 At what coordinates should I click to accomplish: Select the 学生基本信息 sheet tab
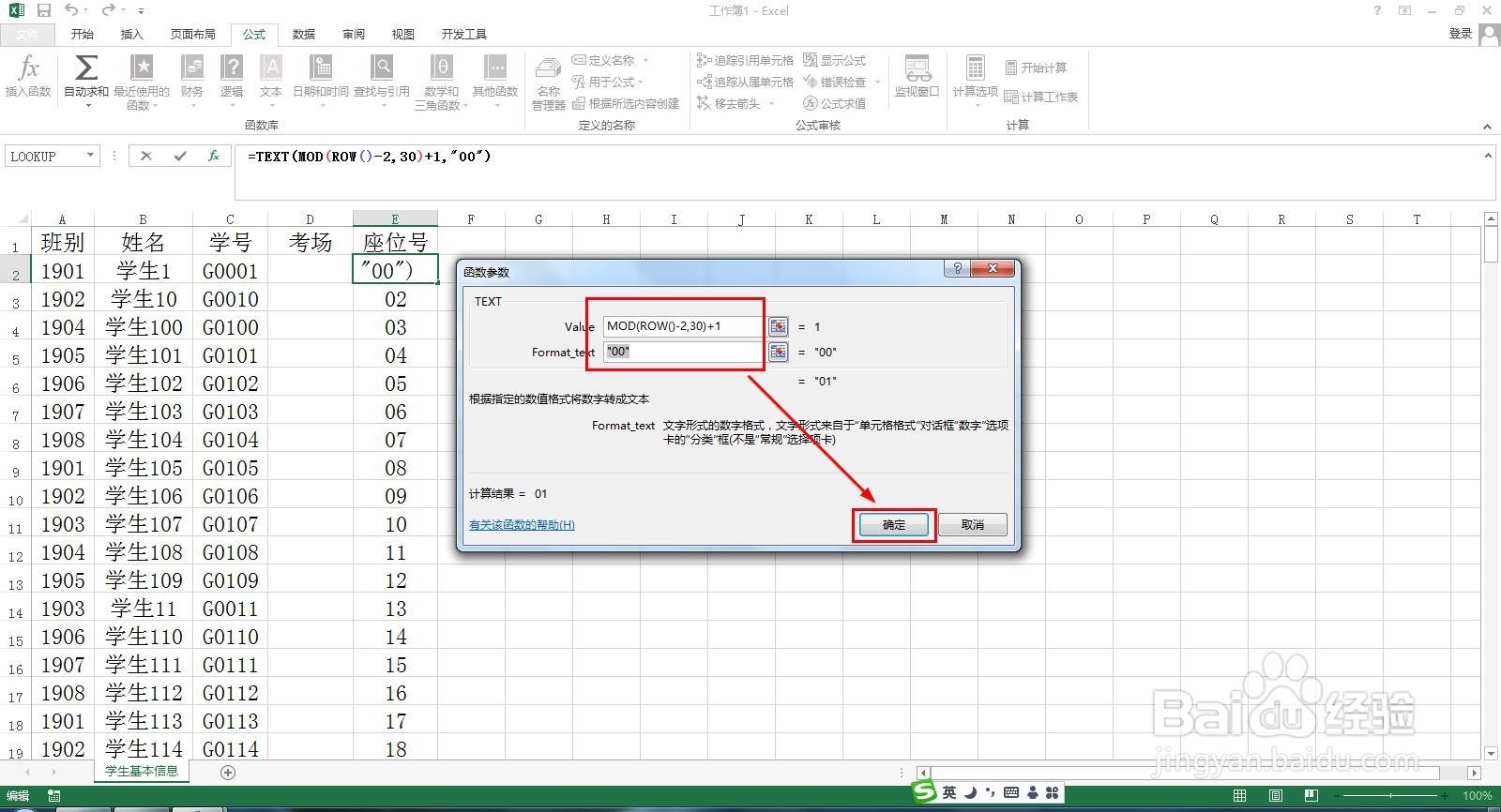tap(142, 772)
